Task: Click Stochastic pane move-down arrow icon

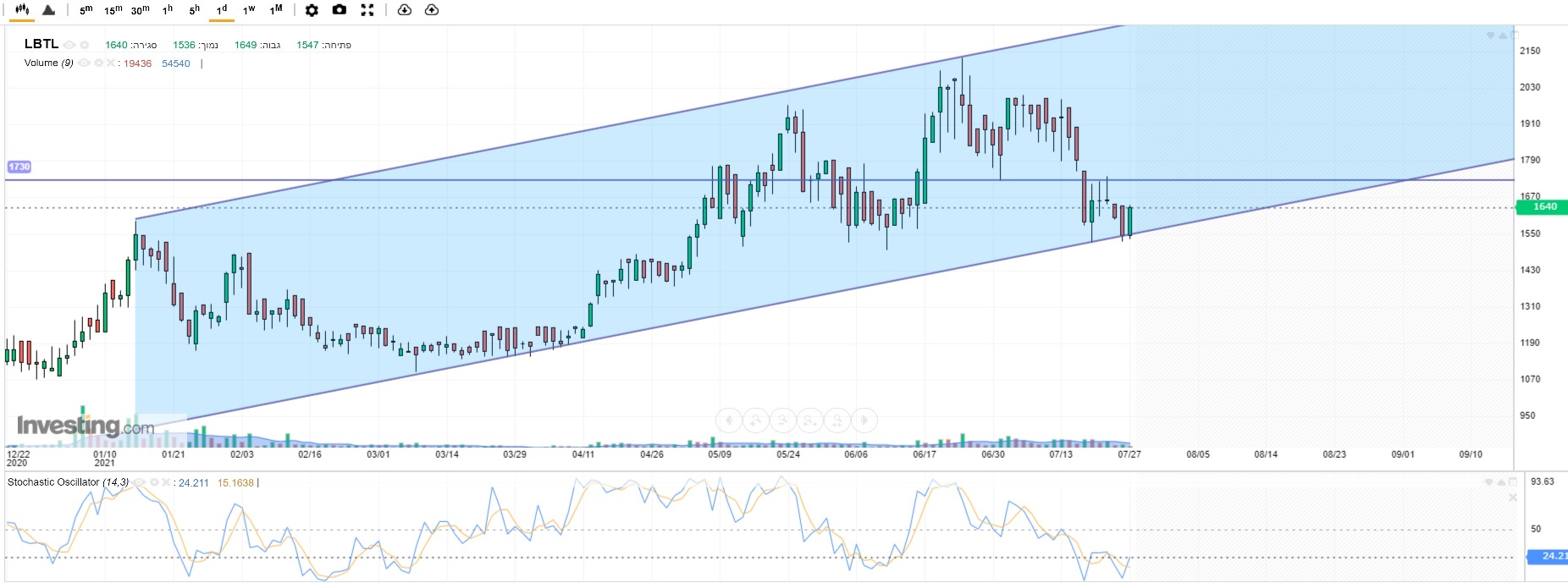Action: (1491, 482)
